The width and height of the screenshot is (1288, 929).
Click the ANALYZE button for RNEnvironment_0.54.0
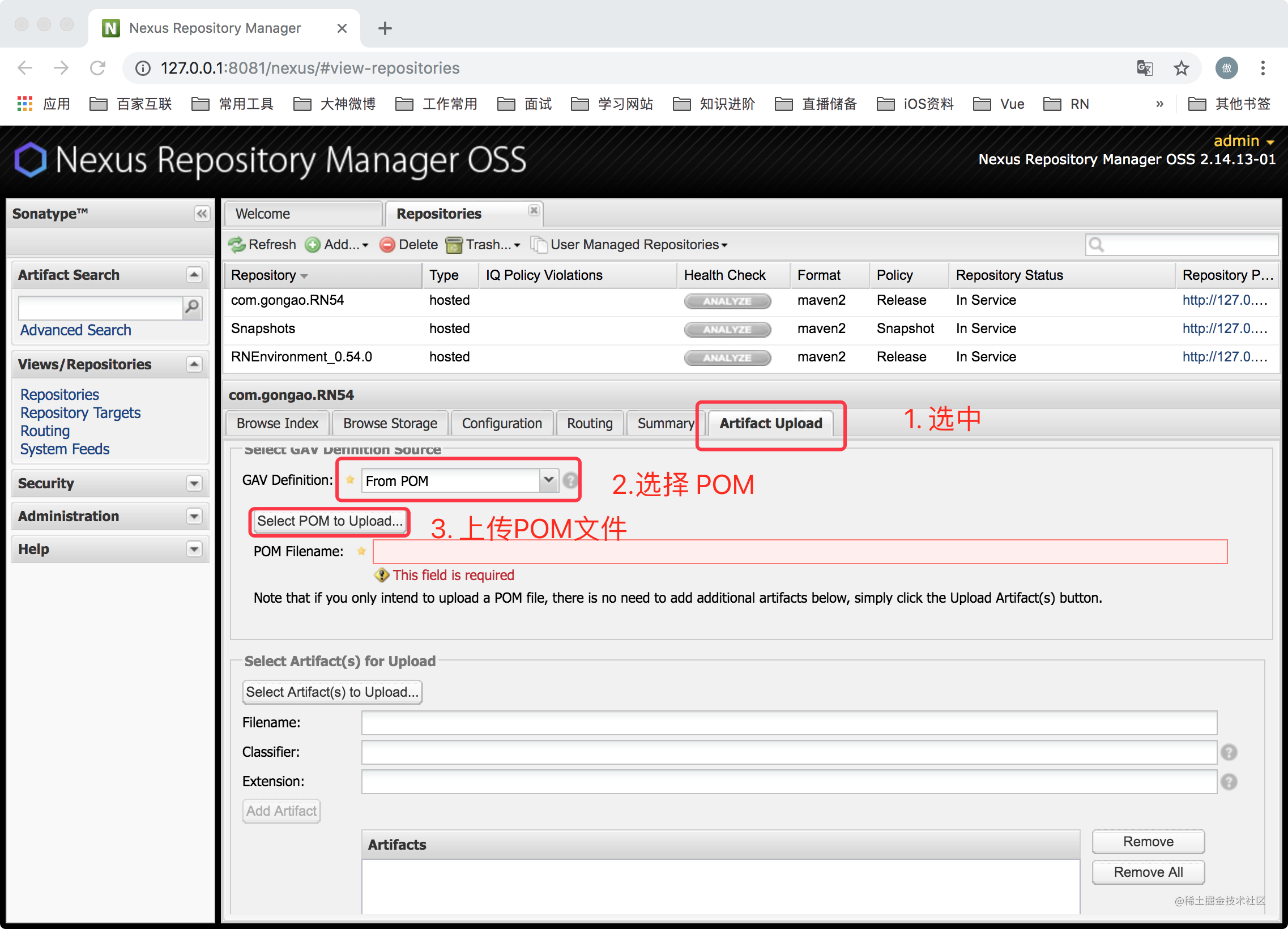pyautogui.click(x=726, y=357)
